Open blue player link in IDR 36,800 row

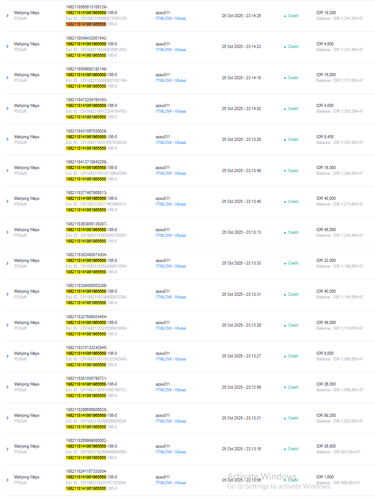point(171,452)
